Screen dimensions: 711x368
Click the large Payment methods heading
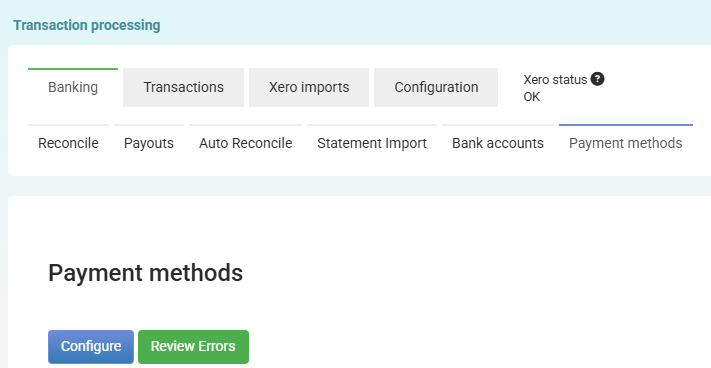click(x=146, y=273)
